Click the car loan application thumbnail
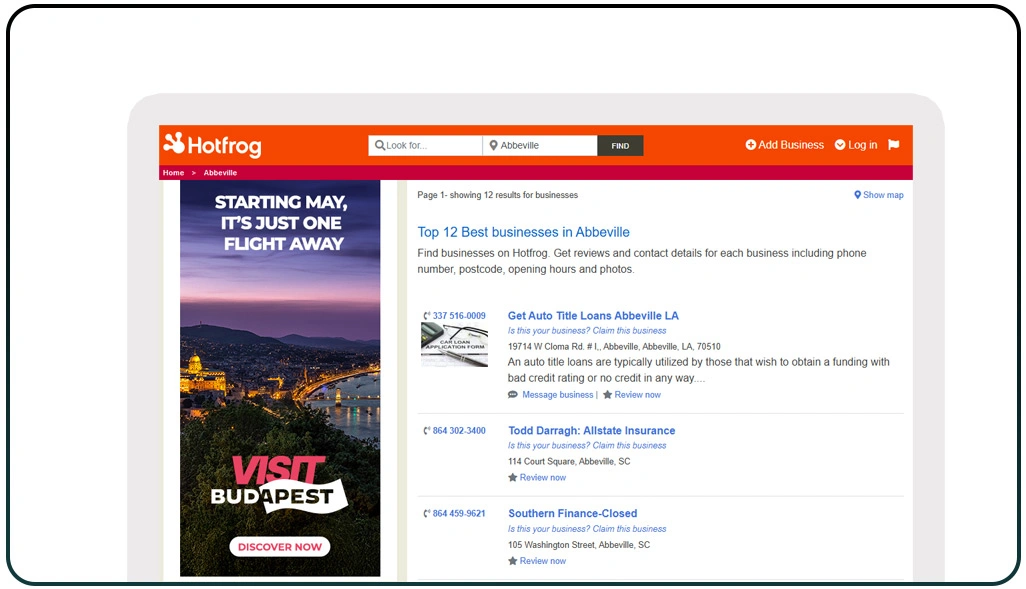 pyautogui.click(x=454, y=344)
